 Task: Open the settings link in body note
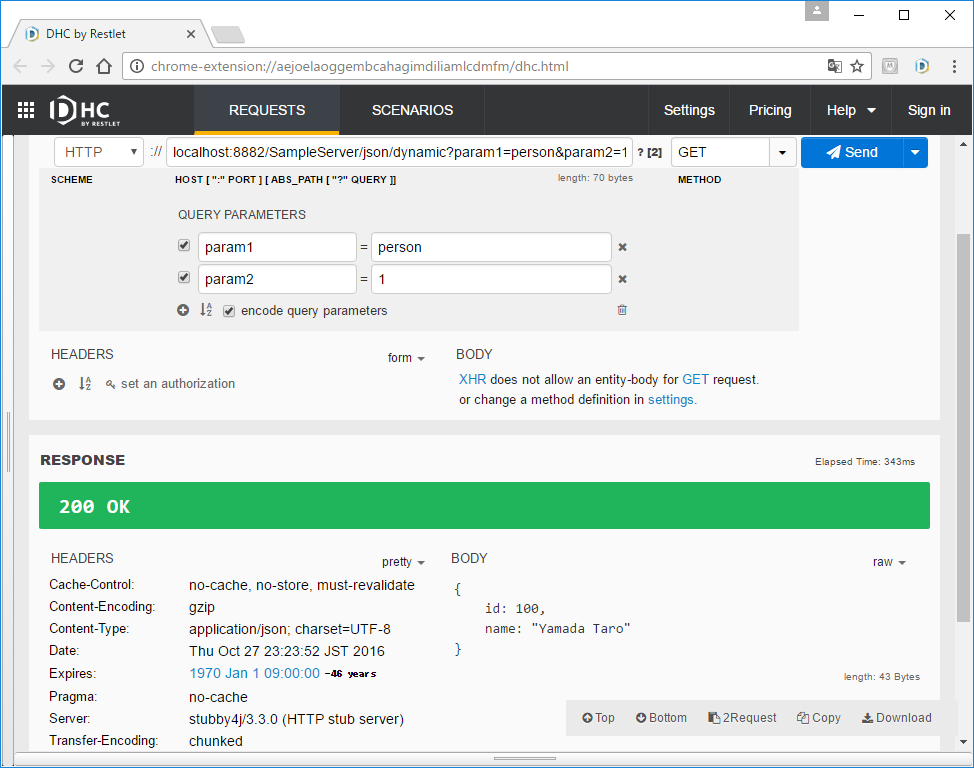click(670, 400)
